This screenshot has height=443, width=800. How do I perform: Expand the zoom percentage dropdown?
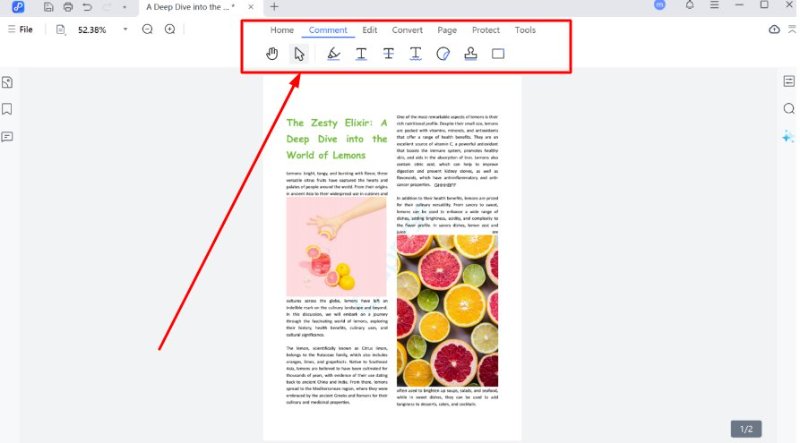125,30
